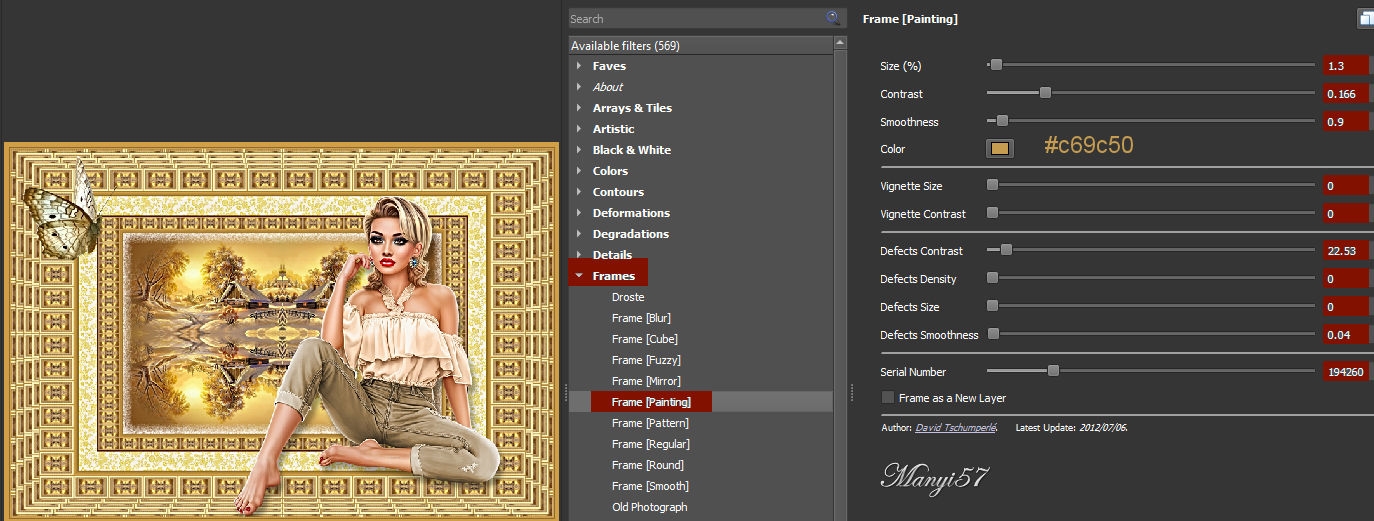
Task: Click the search magnifier icon
Action: (833, 18)
